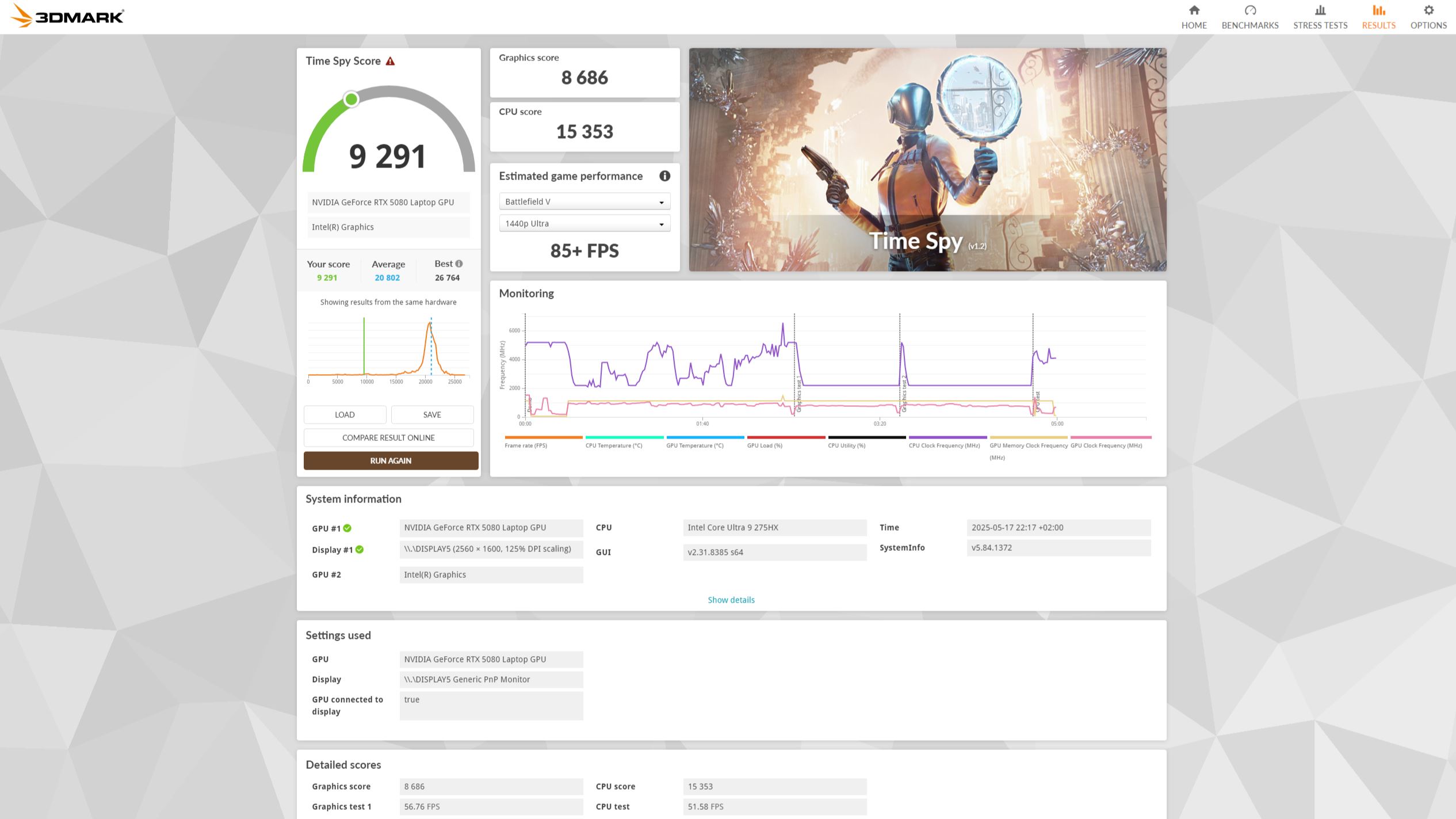Viewport: 1456px width, 819px height.
Task: Open the Options gear icon
Action: tap(1428, 10)
